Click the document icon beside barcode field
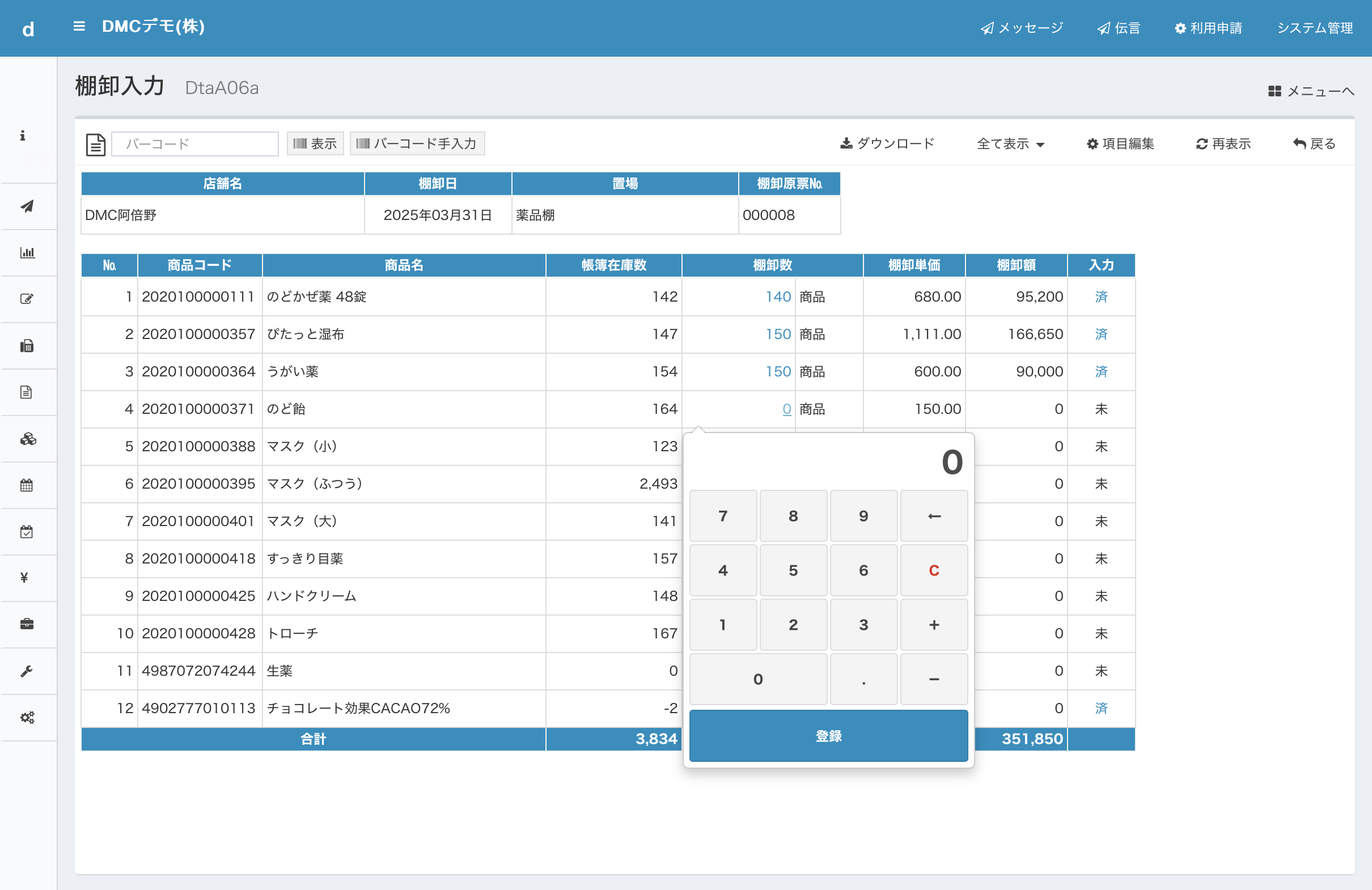 [x=96, y=144]
